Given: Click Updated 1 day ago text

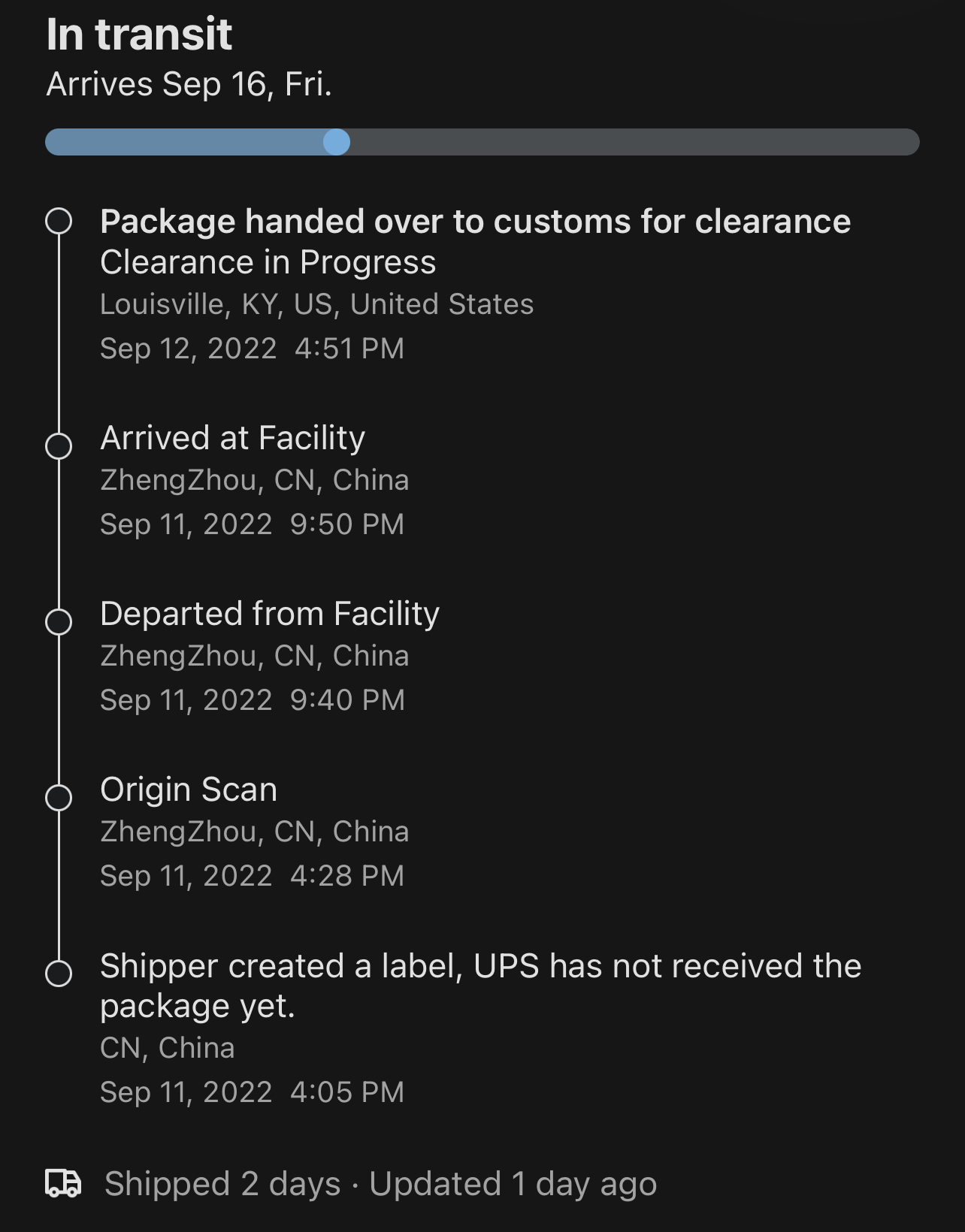Looking at the screenshot, I should coord(513,1184).
